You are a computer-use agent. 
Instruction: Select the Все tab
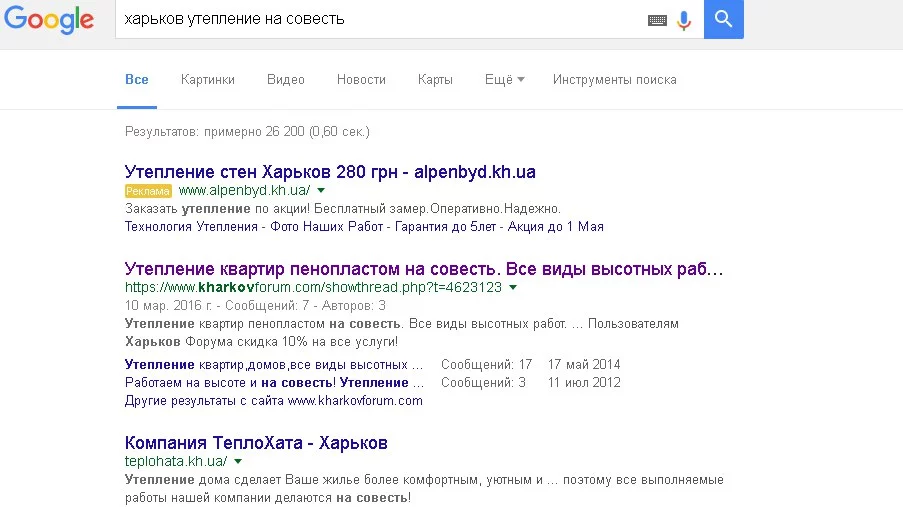[137, 80]
